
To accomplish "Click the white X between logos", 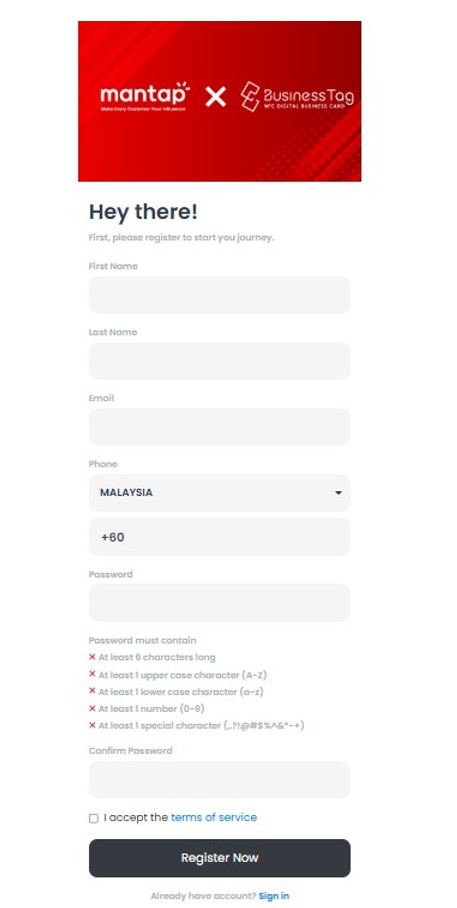I will (x=215, y=97).
